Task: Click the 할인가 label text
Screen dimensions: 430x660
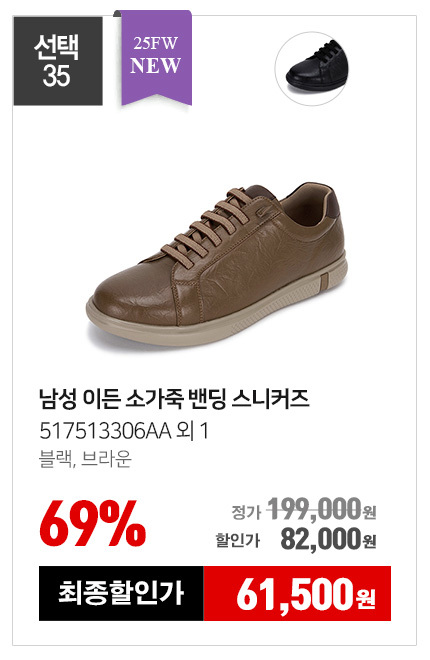Action: 238,540
